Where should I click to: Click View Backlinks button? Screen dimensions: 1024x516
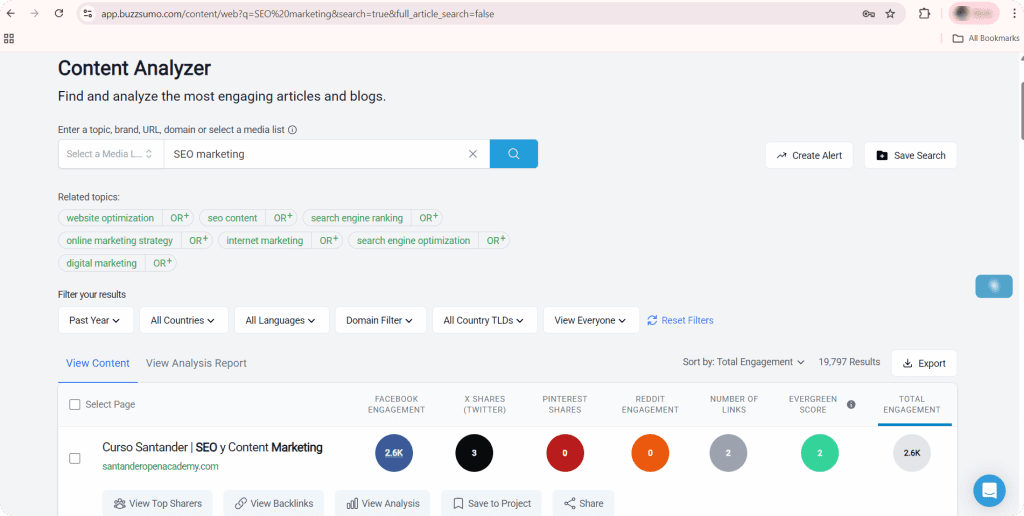(274, 504)
